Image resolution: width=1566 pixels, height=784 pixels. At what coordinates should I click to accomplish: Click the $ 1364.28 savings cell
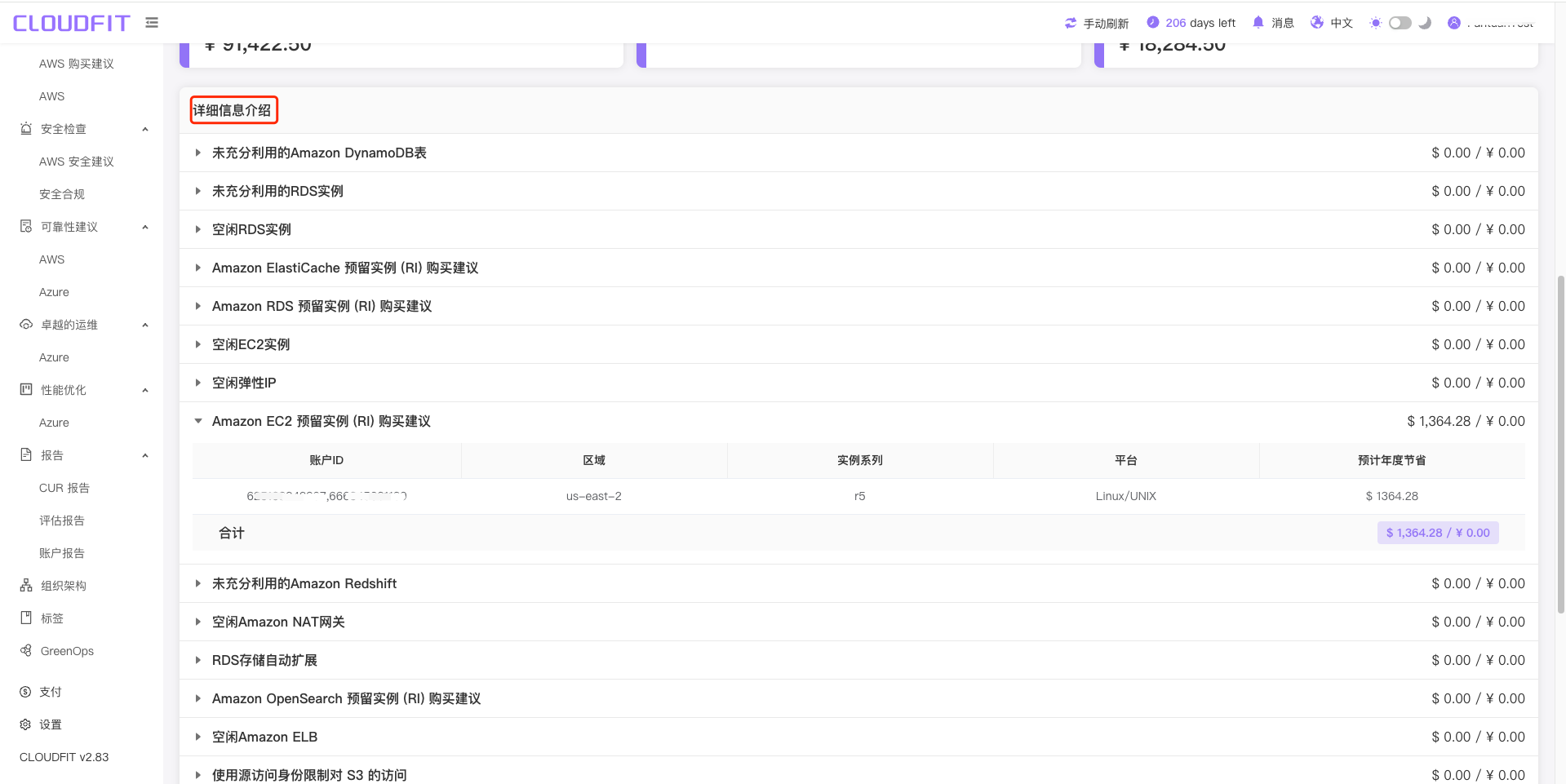point(1392,496)
